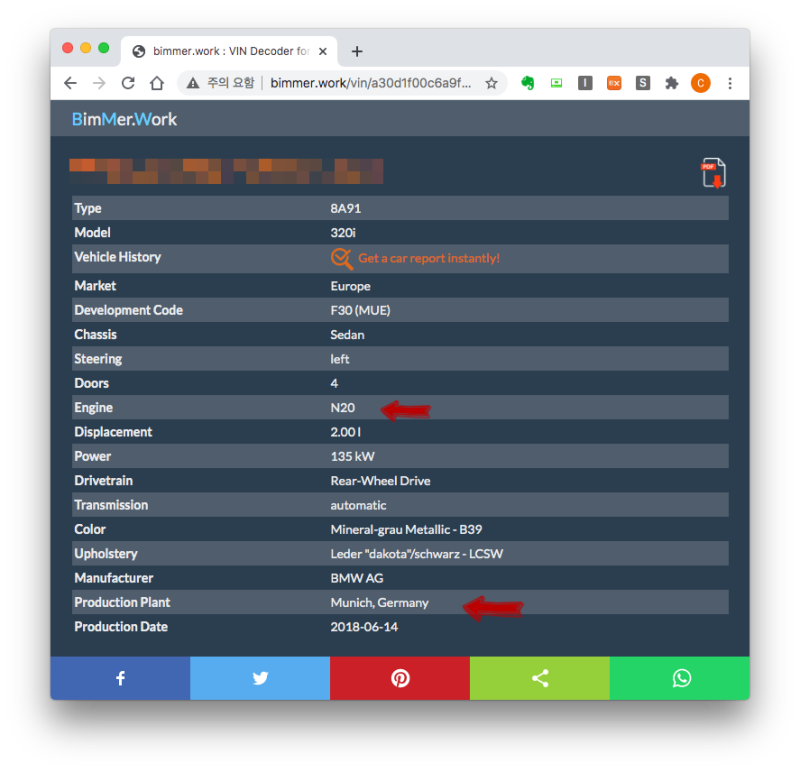Close the bimmer.work tab
The image size is (800, 772).
pos(322,52)
